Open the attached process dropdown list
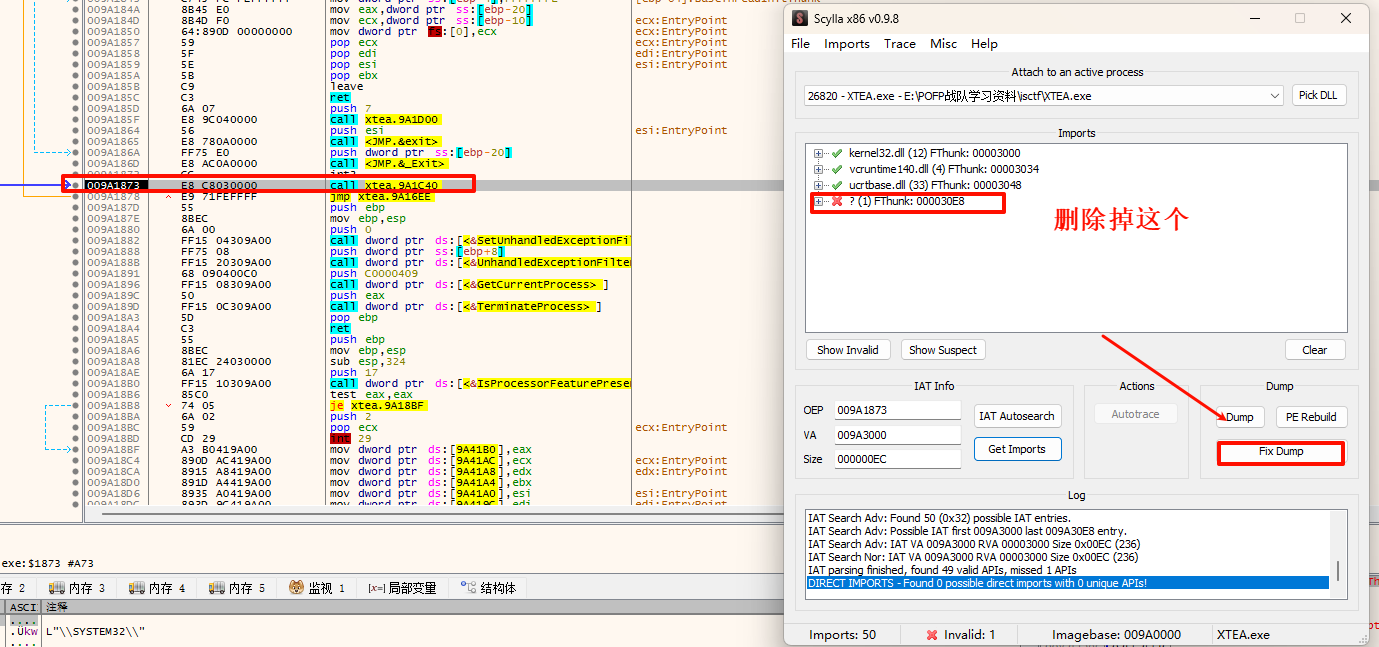The image size is (1379, 647). pyautogui.click(x=1274, y=96)
